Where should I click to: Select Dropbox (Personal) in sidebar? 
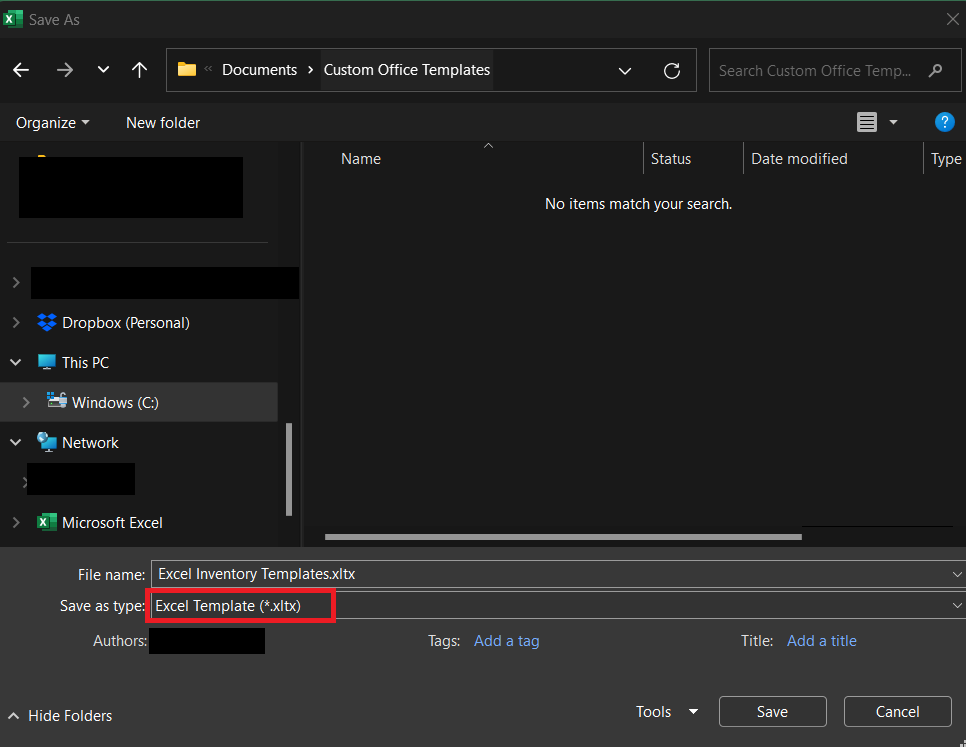126,323
